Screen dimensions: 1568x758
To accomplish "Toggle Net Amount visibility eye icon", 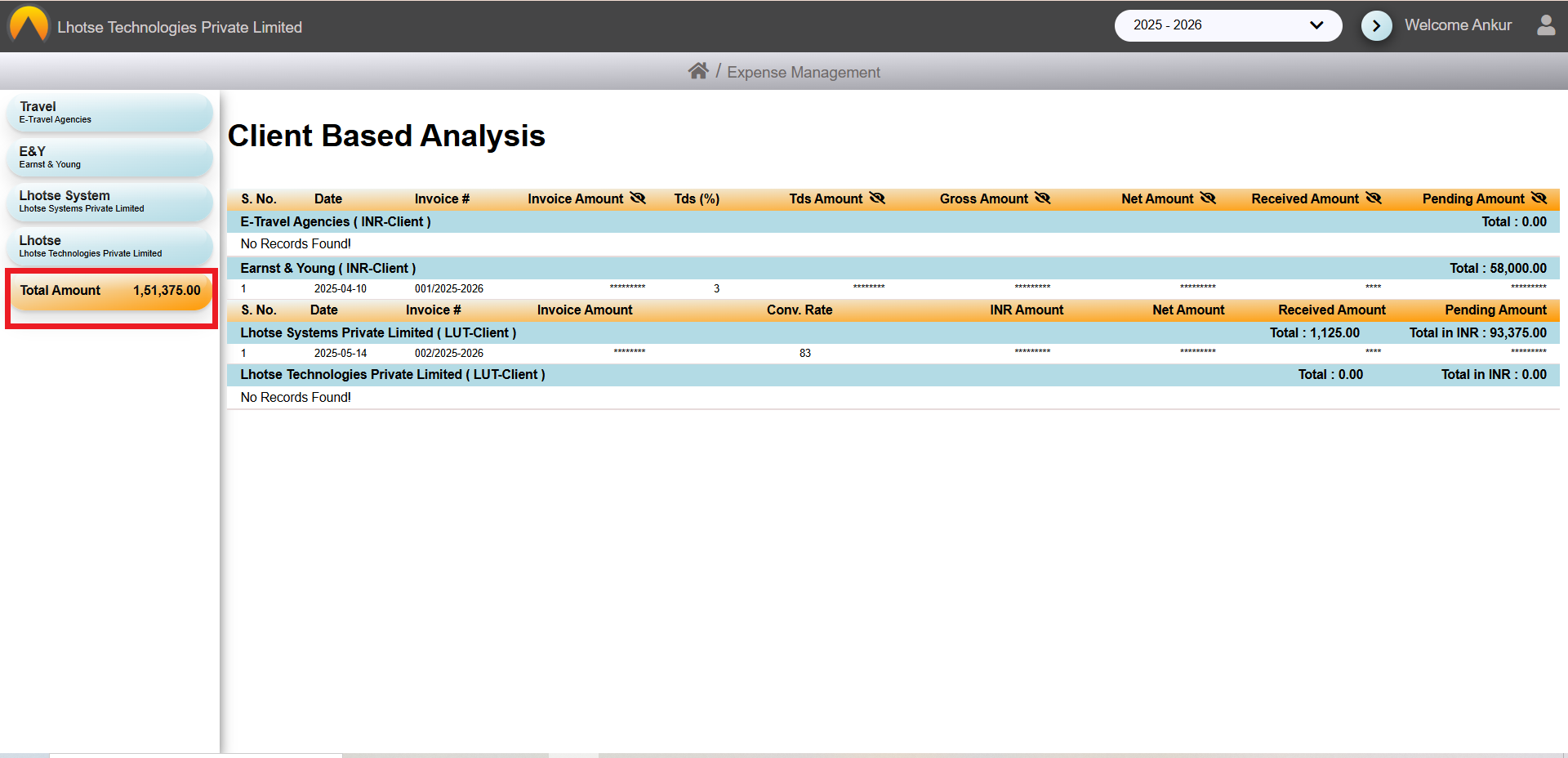I will 1208,198.
